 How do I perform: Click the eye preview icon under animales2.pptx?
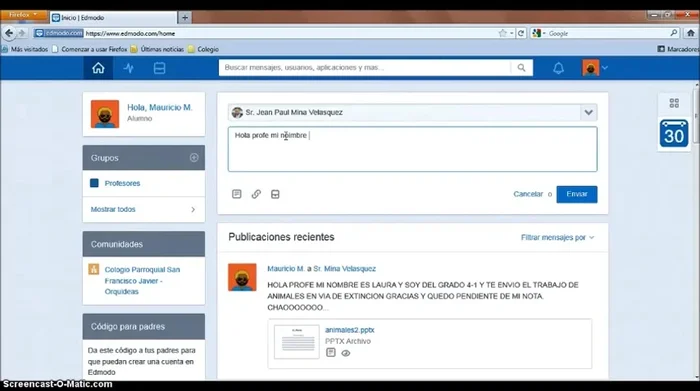(x=346, y=353)
